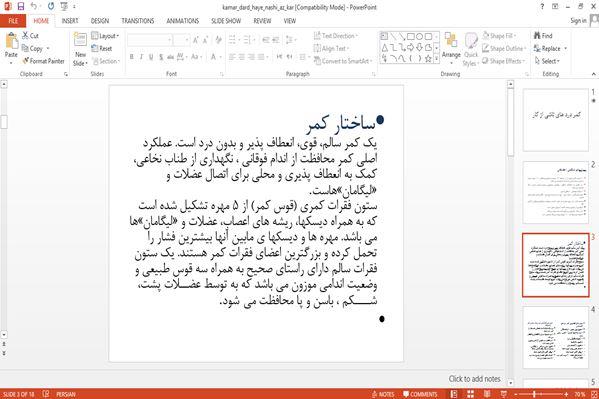The width and height of the screenshot is (599, 399).
Task: Open Arrange options
Action: pyautogui.click(x=451, y=48)
